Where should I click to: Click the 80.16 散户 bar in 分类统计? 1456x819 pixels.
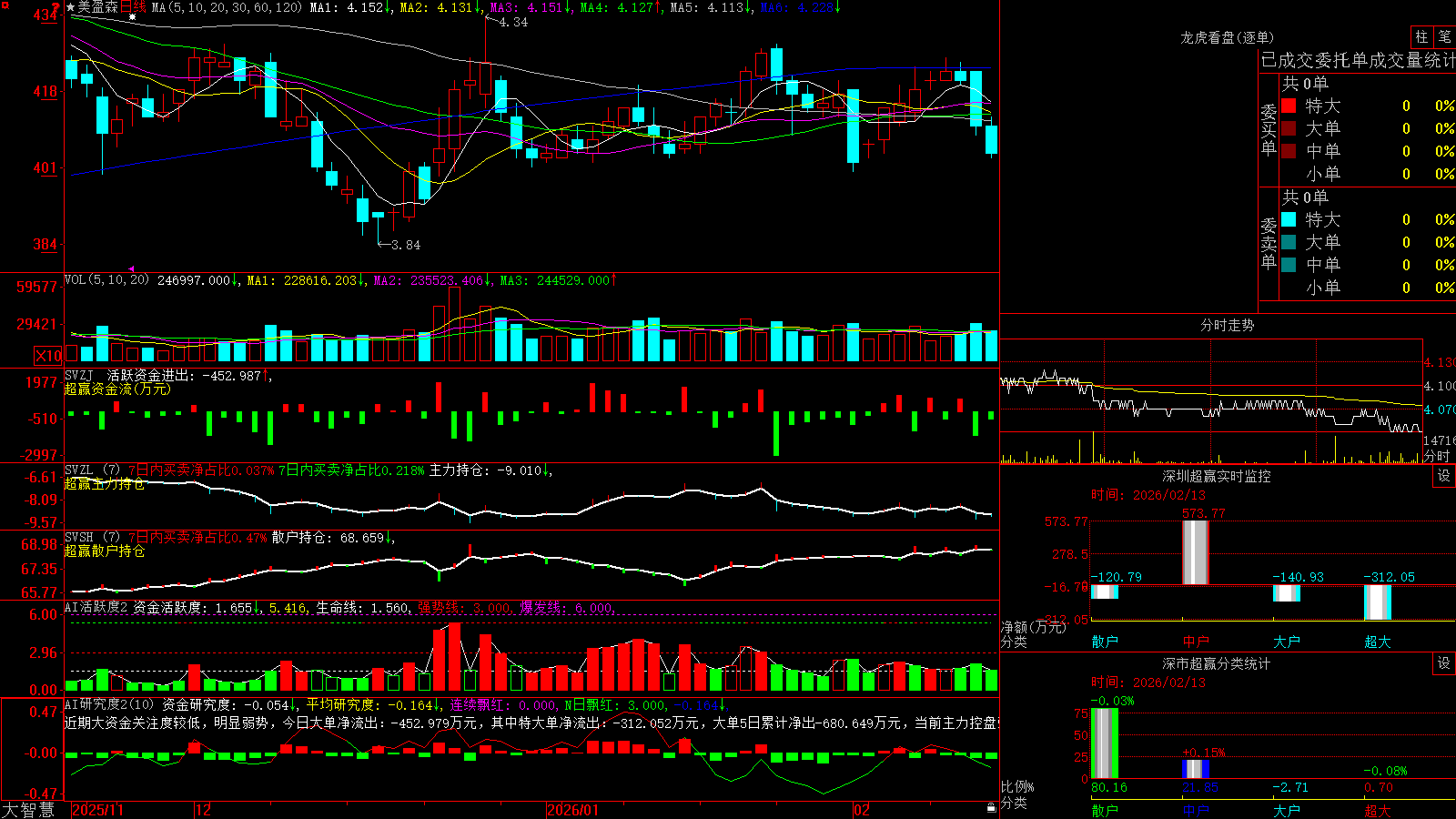click(x=1104, y=743)
